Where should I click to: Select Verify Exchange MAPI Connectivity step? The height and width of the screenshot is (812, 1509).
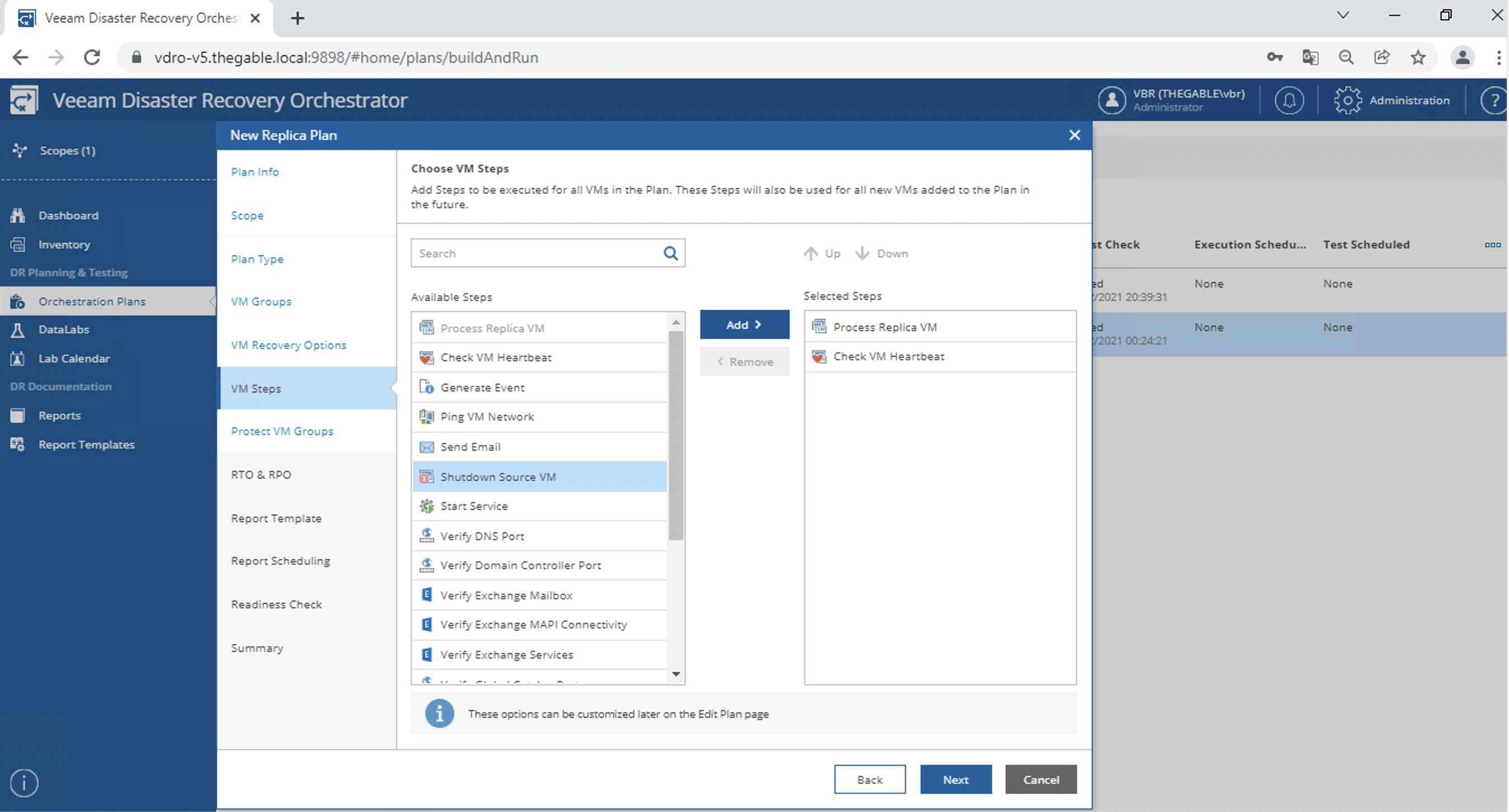(540, 625)
